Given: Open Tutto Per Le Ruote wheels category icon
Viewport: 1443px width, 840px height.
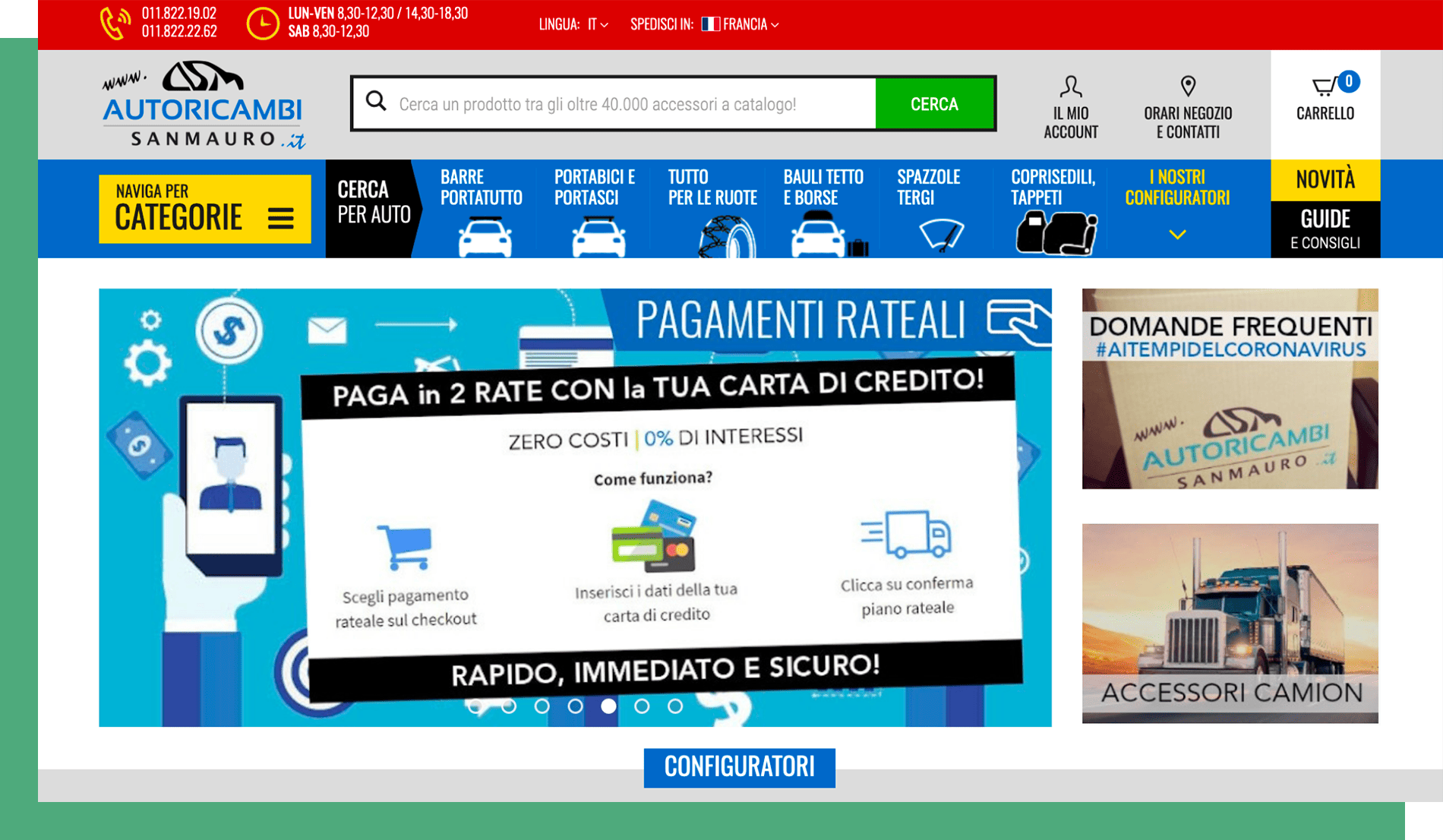Looking at the screenshot, I should [x=727, y=232].
